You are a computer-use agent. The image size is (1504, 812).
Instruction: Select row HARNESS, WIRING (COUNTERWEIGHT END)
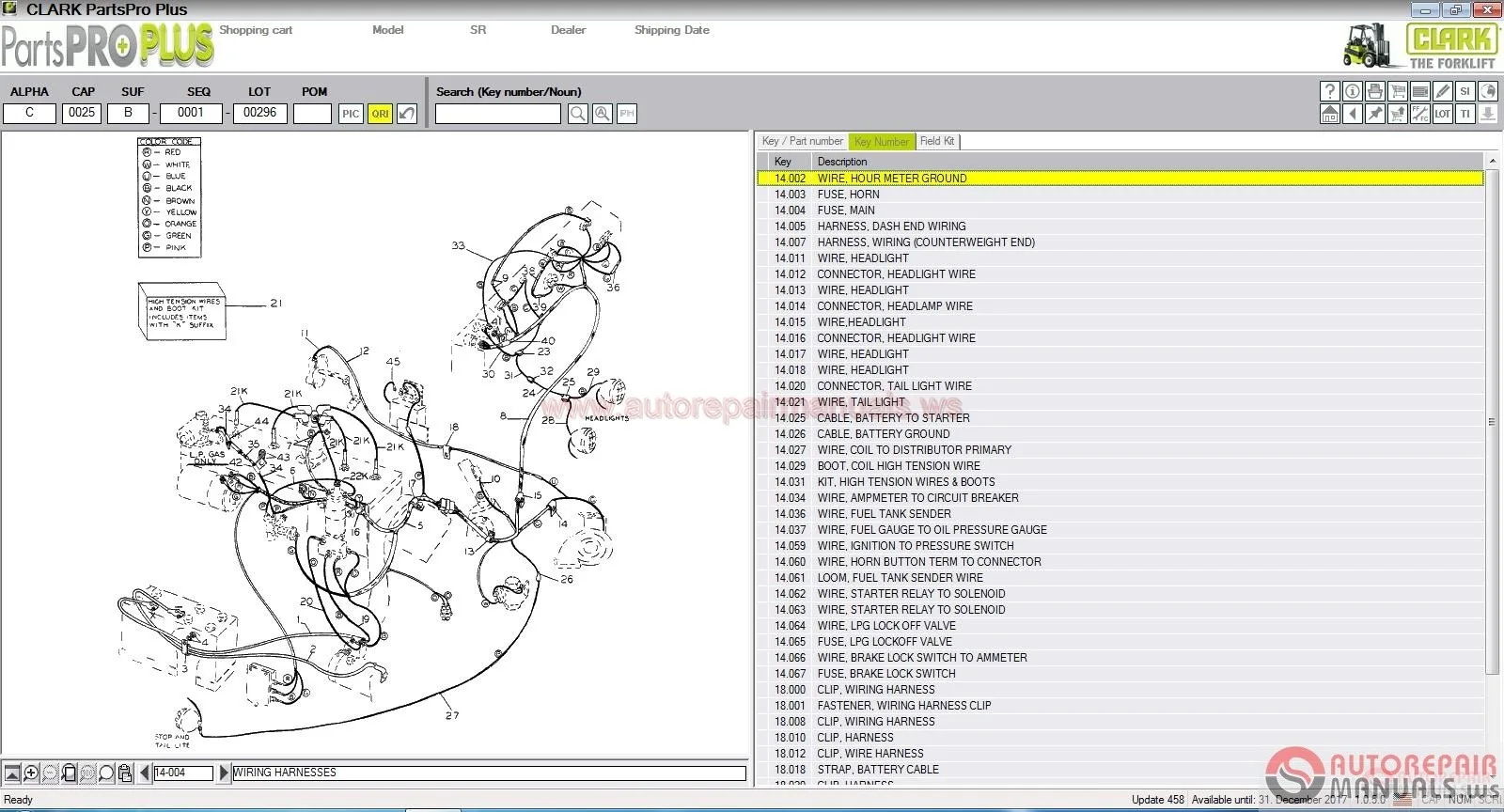point(1120,242)
